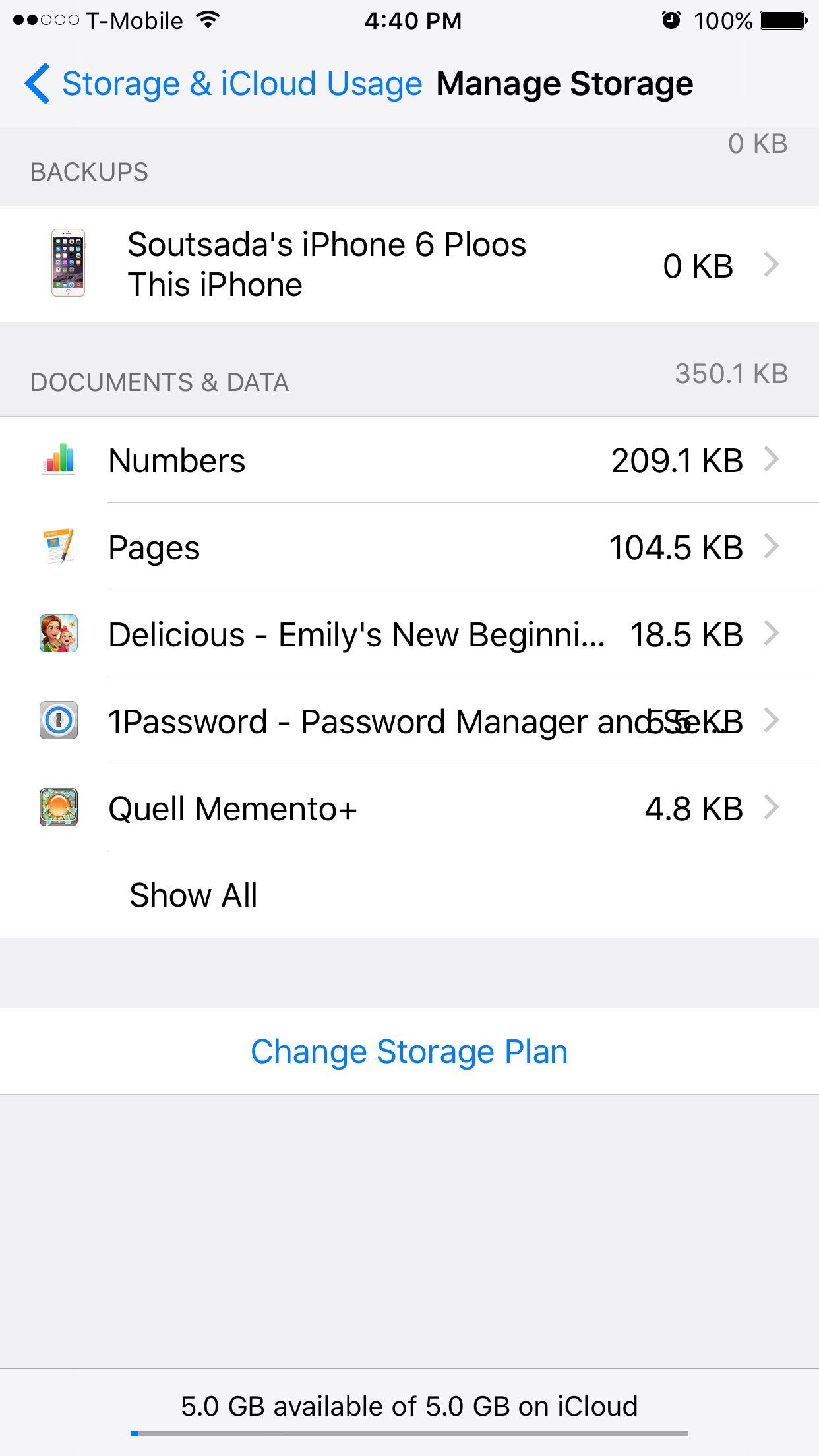Tap Change Storage Plan

pyautogui.click(x=409, y=1051)
